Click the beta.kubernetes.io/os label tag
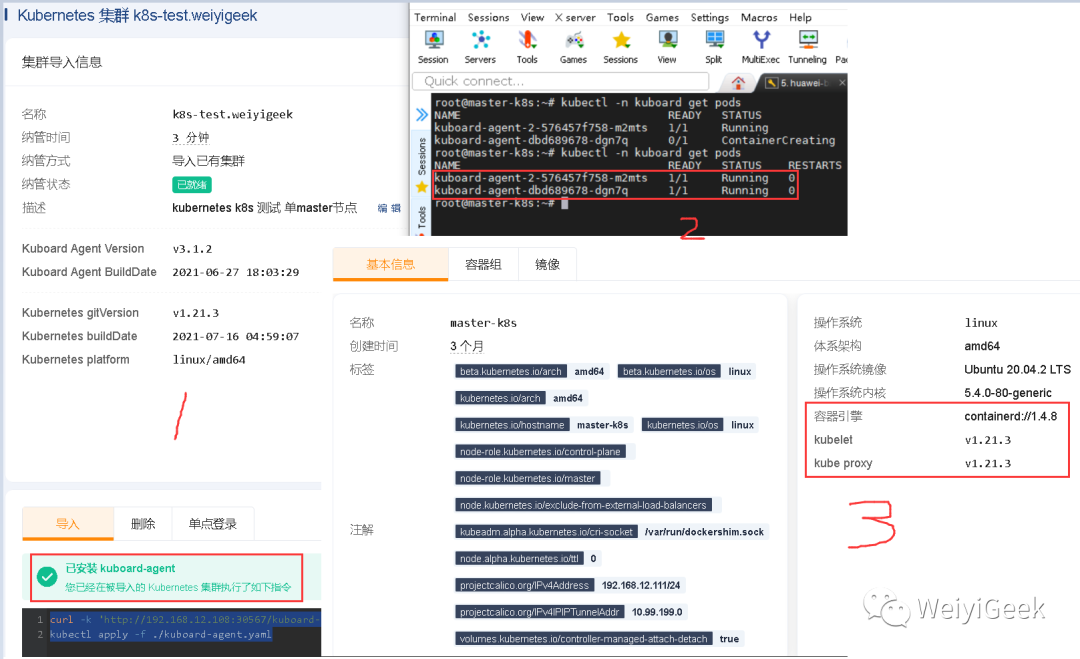Viewport: 1080px width, 659px height. (x=669, y=371)
